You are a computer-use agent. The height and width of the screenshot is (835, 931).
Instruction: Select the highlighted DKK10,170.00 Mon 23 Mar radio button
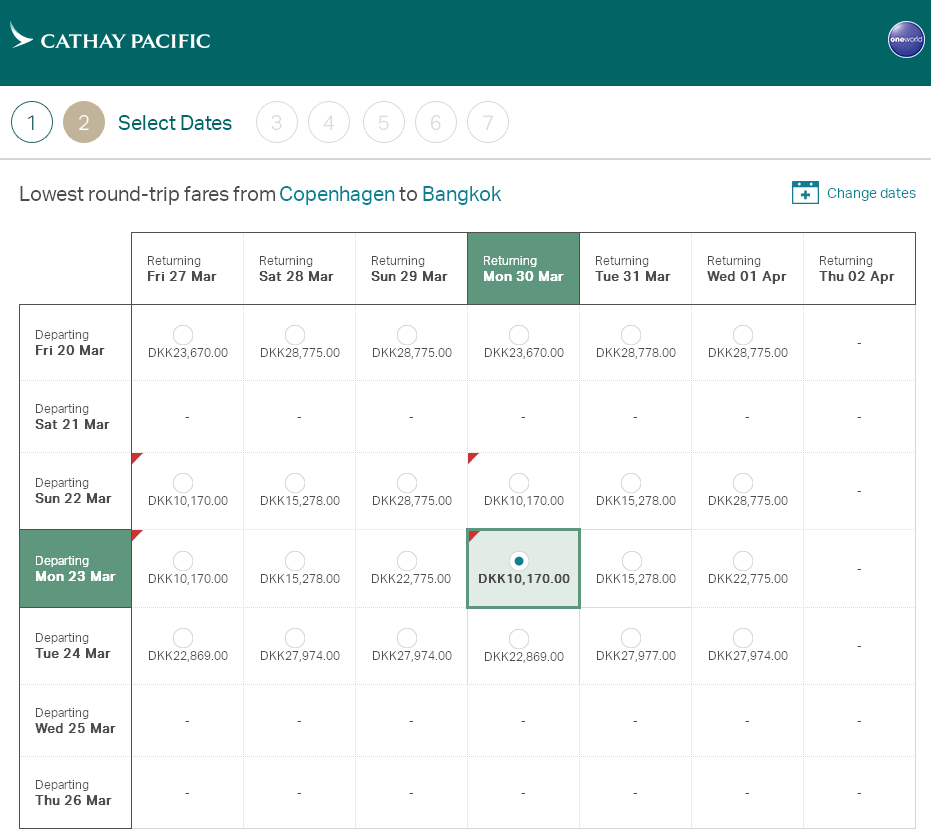point(519,561)
